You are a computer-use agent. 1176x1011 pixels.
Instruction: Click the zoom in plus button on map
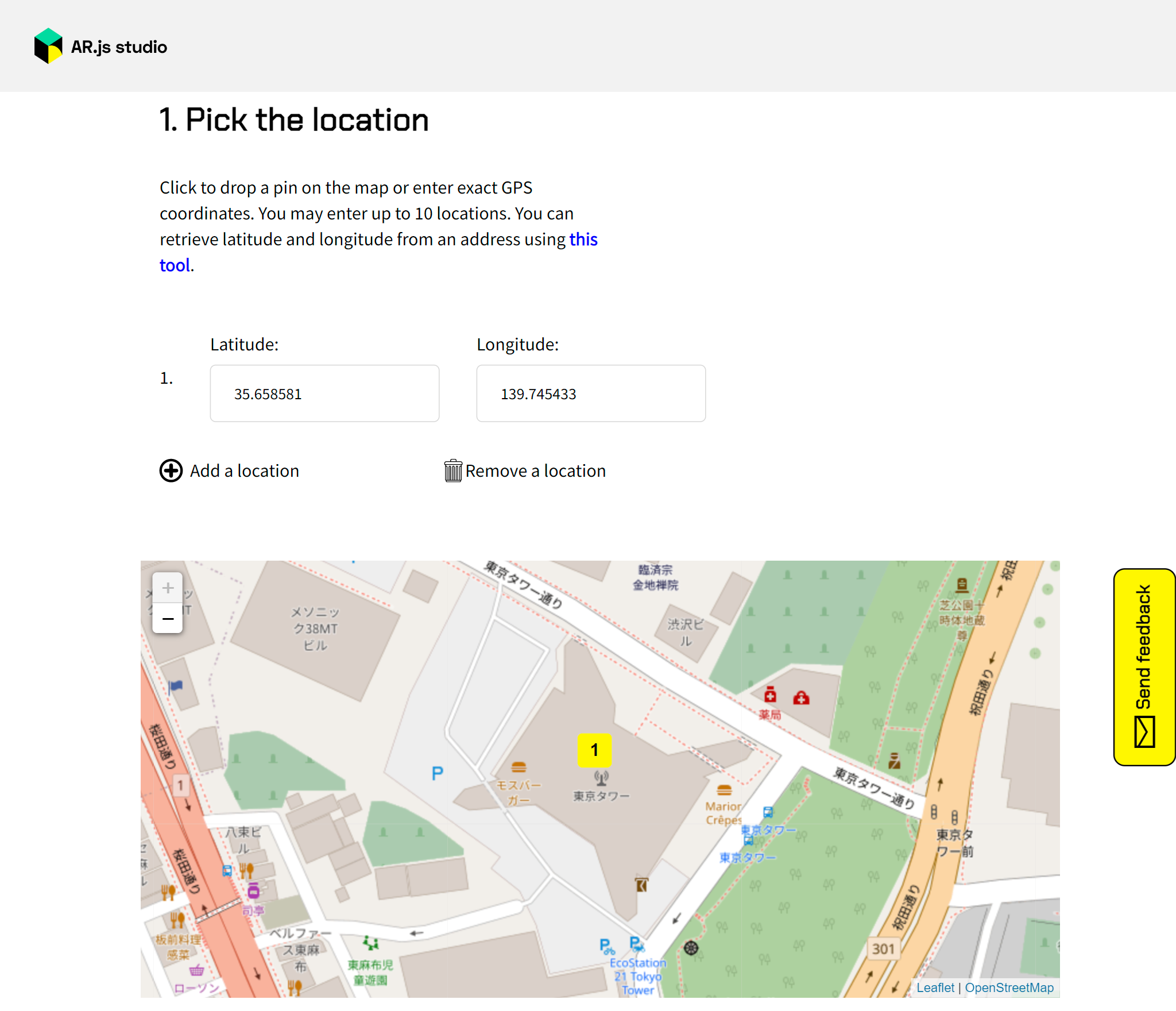[x=168, y=588]
